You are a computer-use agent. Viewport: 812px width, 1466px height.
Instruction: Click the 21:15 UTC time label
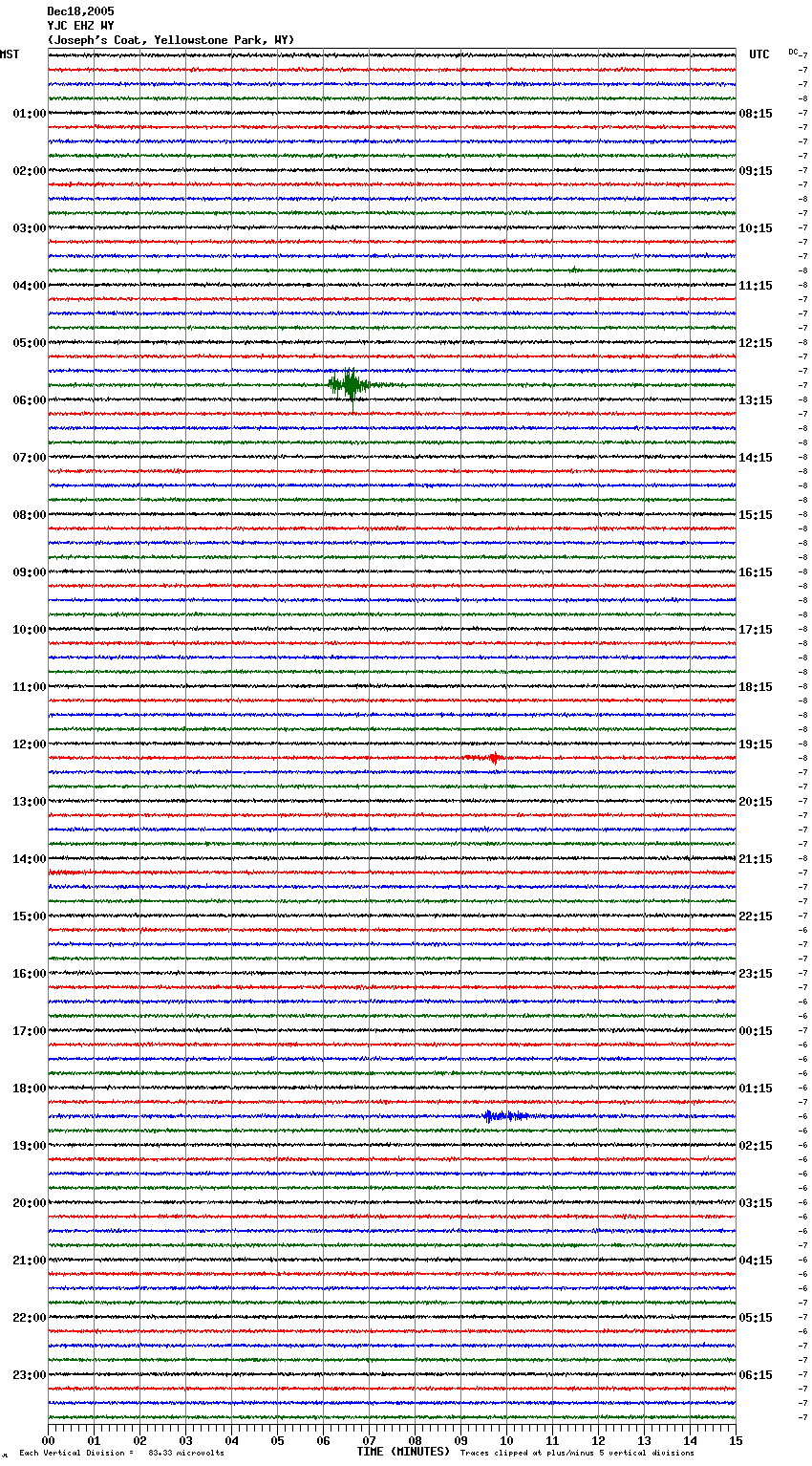756,859
